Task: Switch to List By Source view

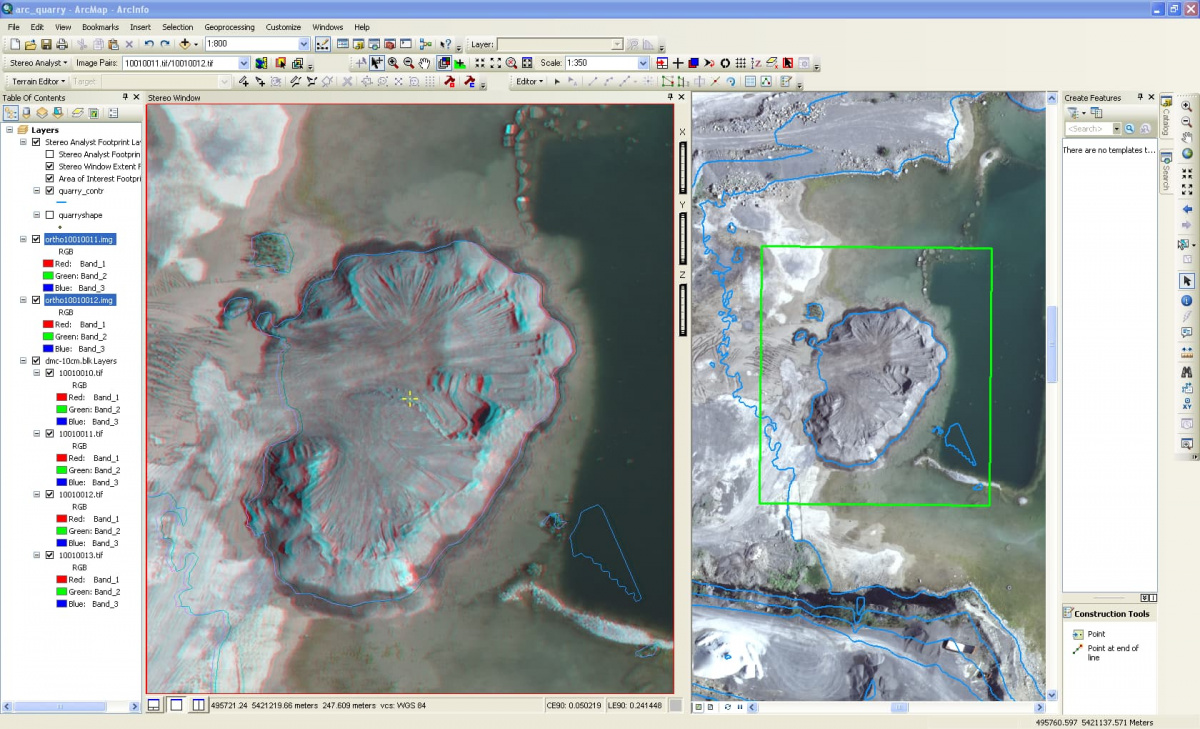Action: pos(26,113)
